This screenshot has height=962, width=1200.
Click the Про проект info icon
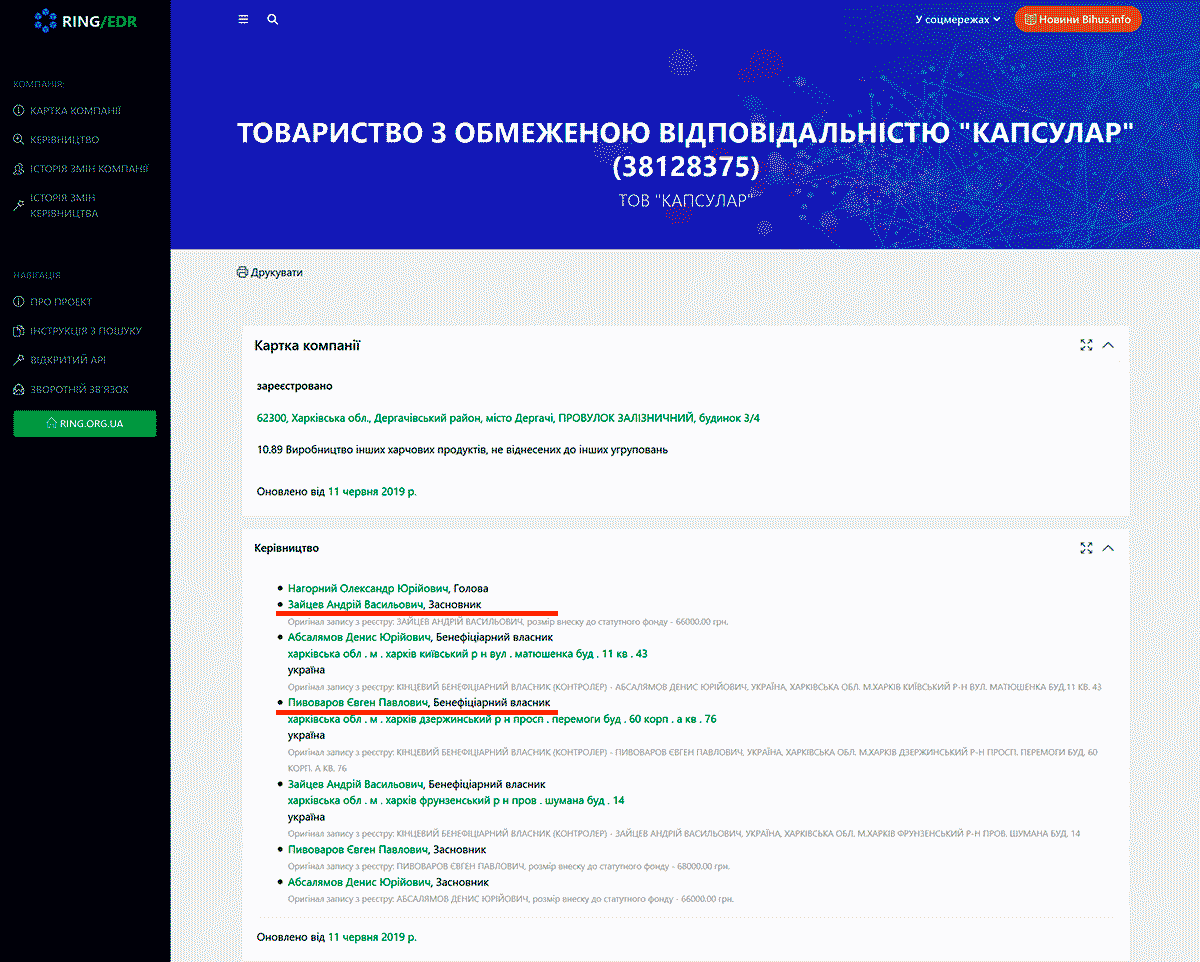(18, 302)
